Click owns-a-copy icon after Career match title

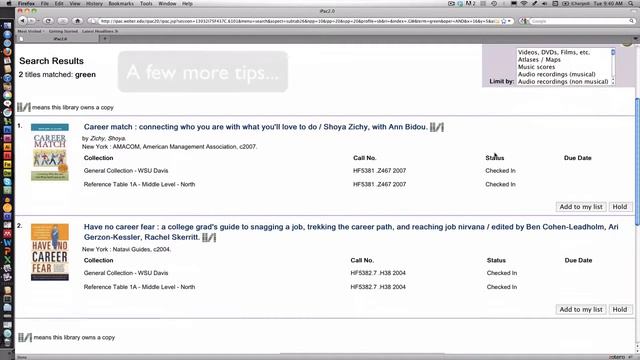click(x=437, y=127)
